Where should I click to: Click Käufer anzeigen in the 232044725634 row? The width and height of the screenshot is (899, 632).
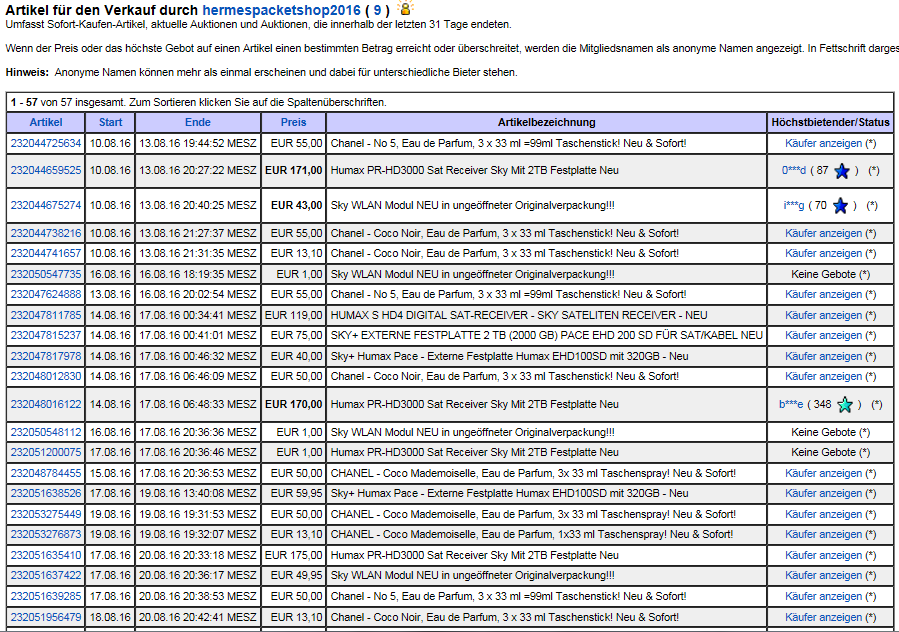pyautogui.click(x=823, y=143)
